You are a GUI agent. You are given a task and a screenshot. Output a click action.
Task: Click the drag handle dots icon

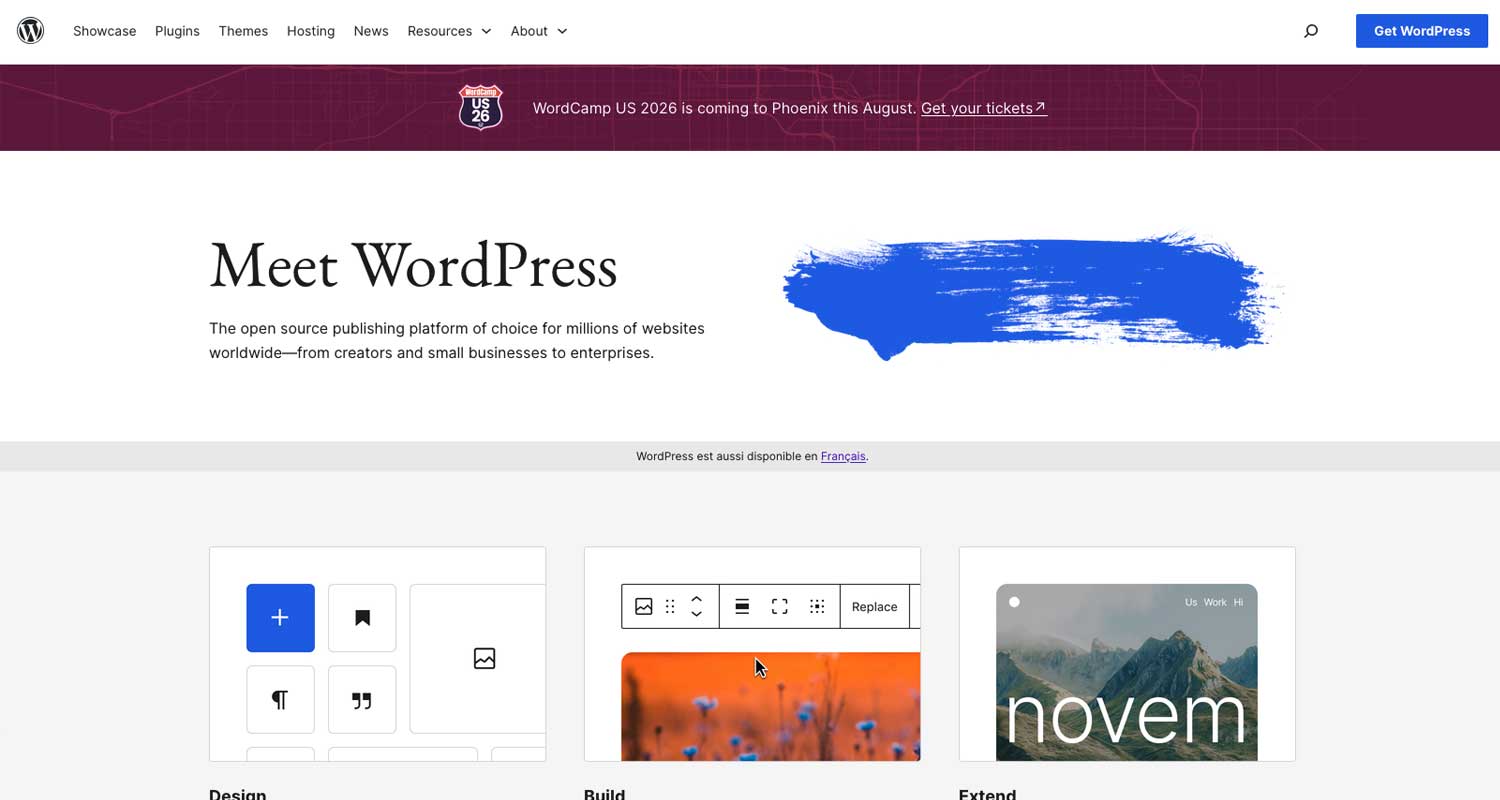[670, 607]
